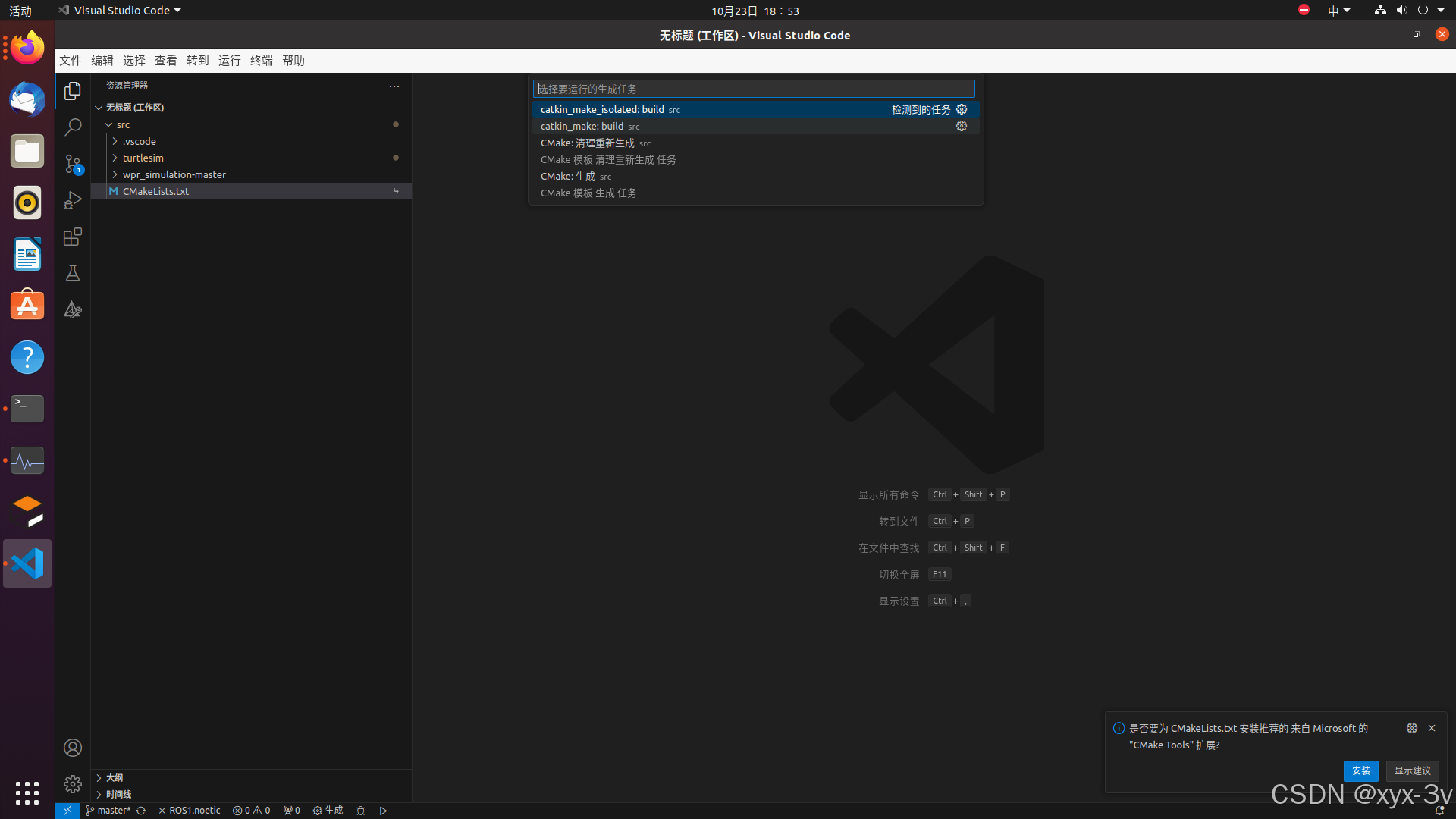
Task: Open the 运行 menu
Action: coord(230,61)
